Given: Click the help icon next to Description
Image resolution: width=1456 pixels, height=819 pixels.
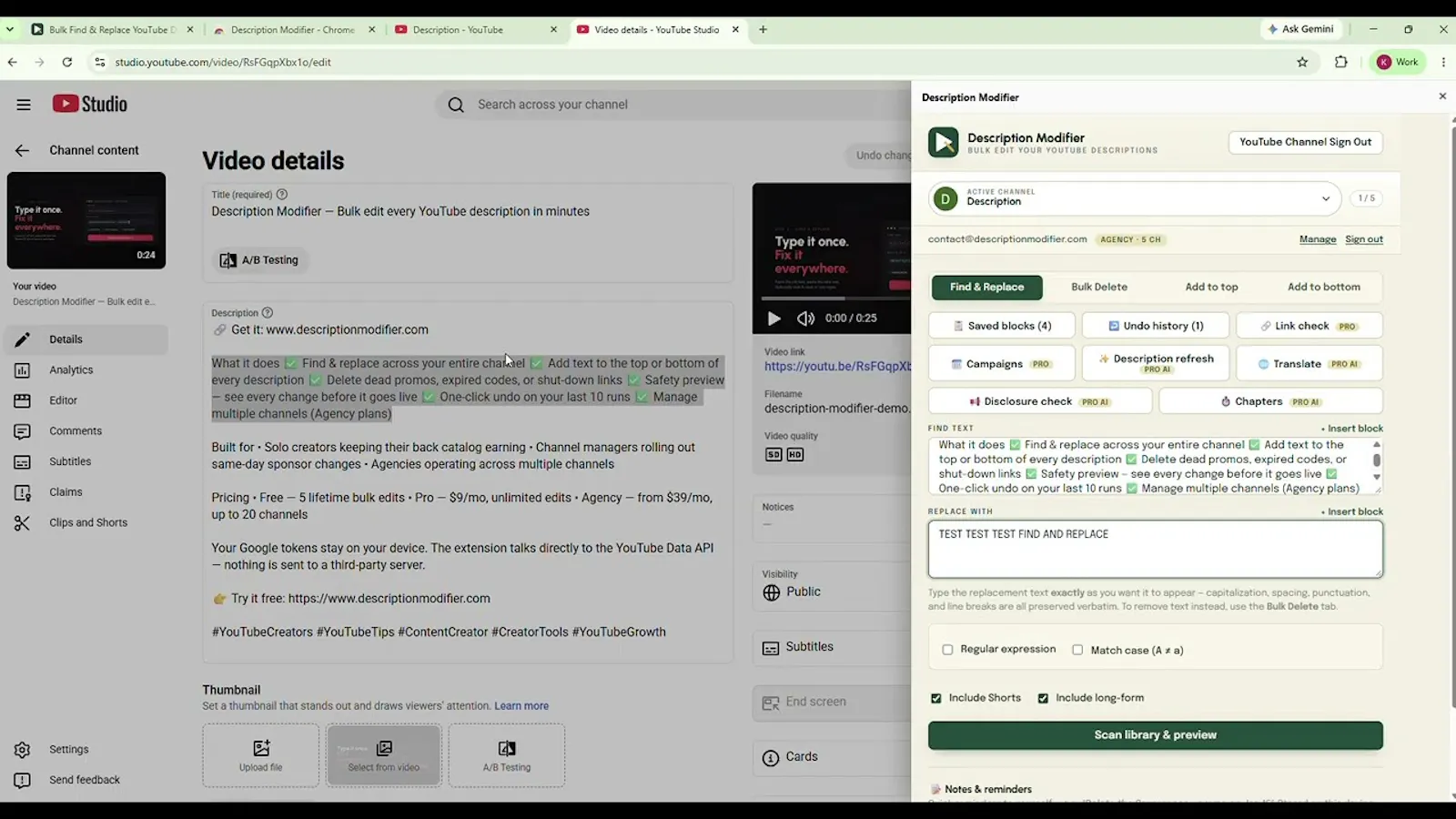Looking at the screenshot, I should tap(268, 312).
